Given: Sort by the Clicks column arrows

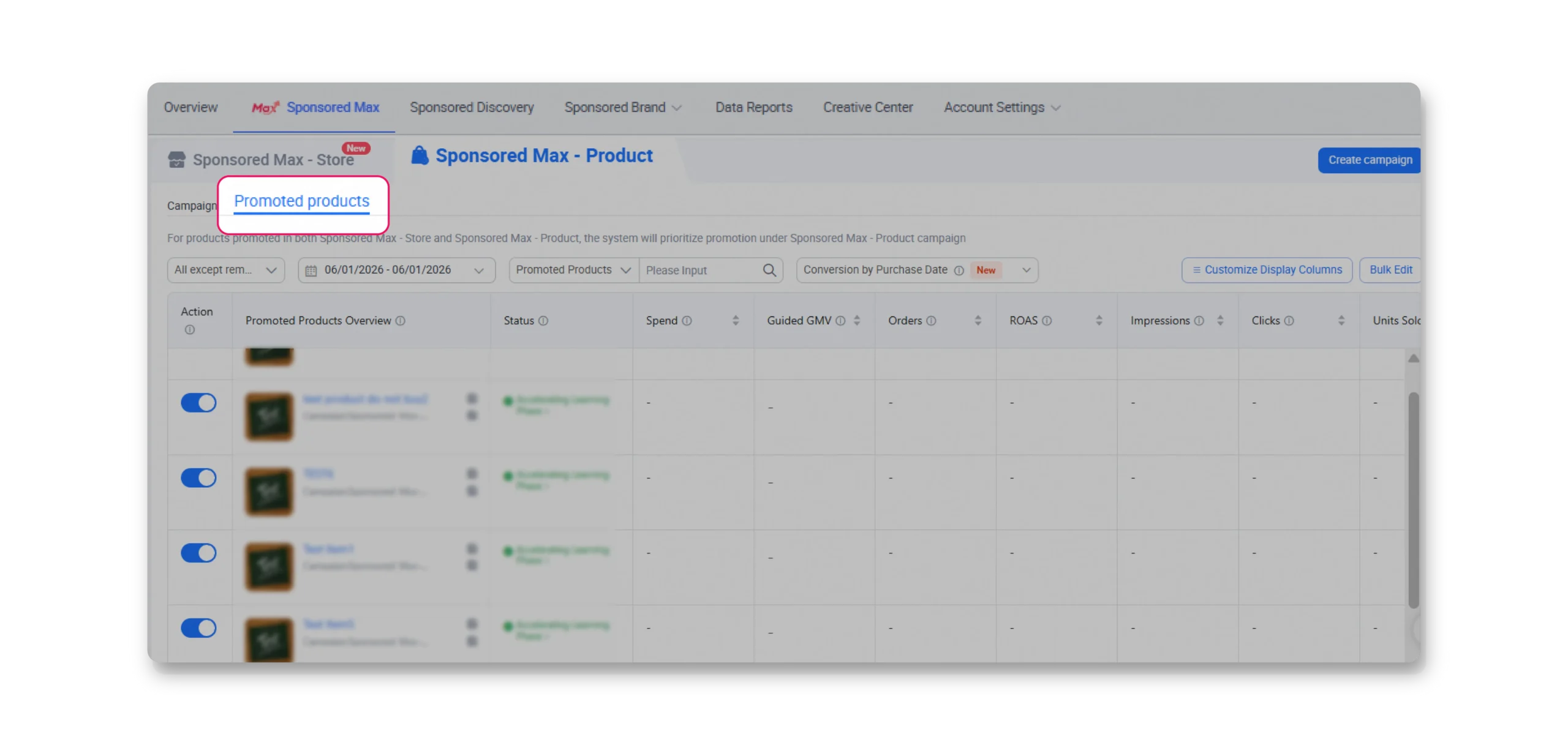Looking at the screenshot, I should [1341, 321].
